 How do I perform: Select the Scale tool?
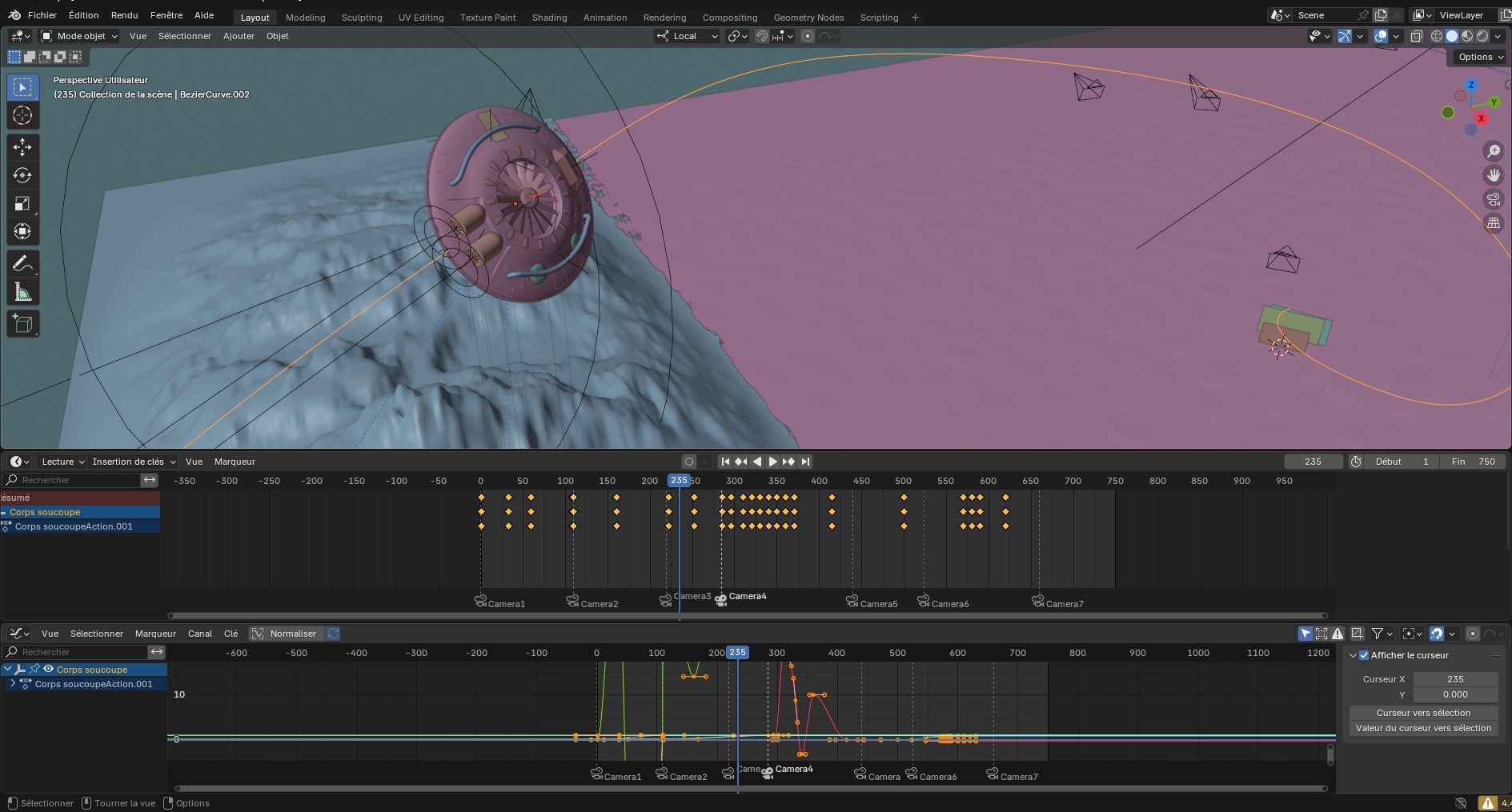(x=22, y=203)
